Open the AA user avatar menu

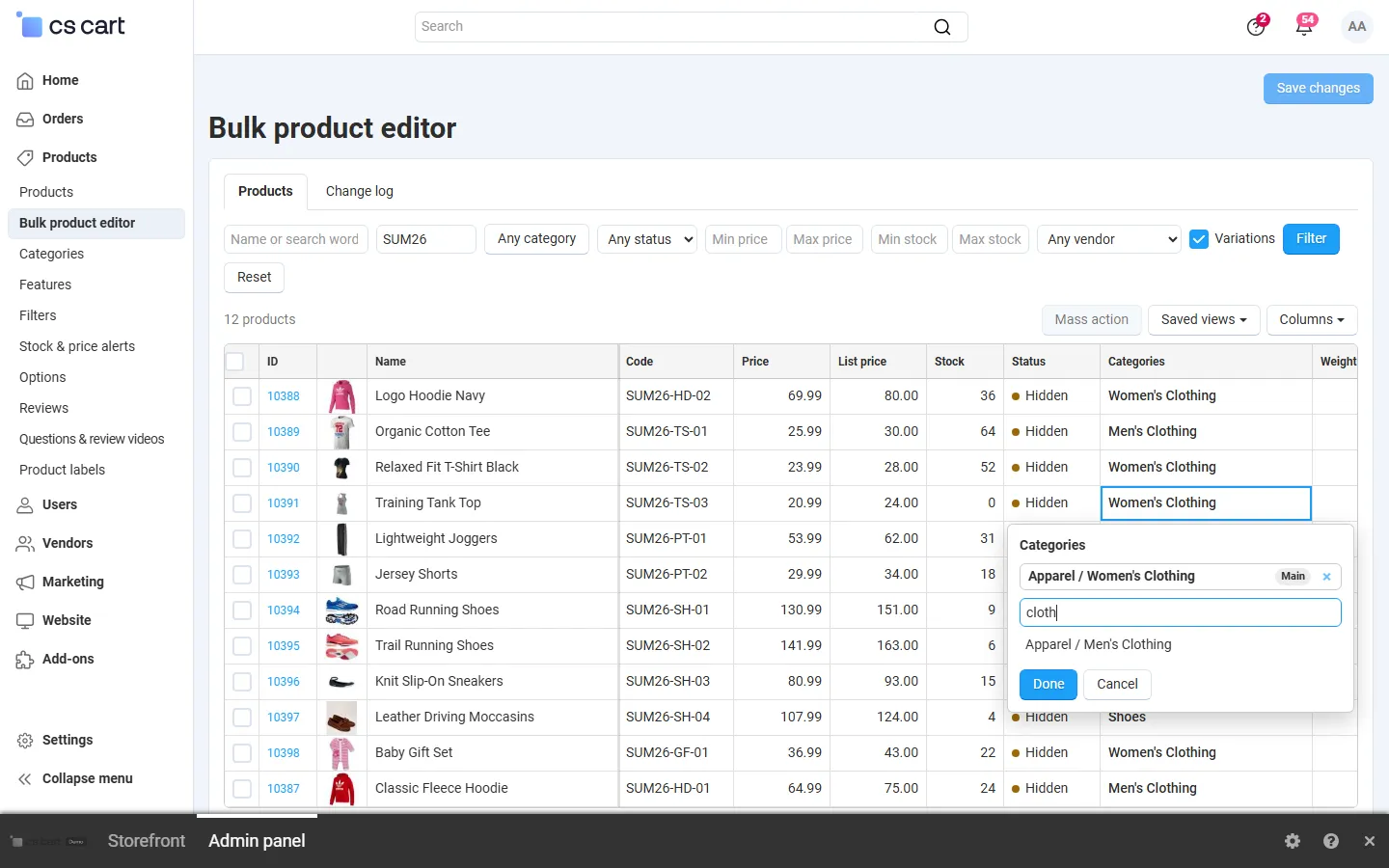[x=1357, y=27]
